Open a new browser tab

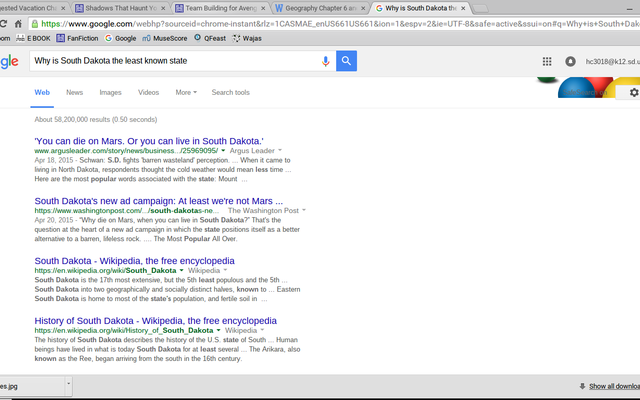coord(480,9)
